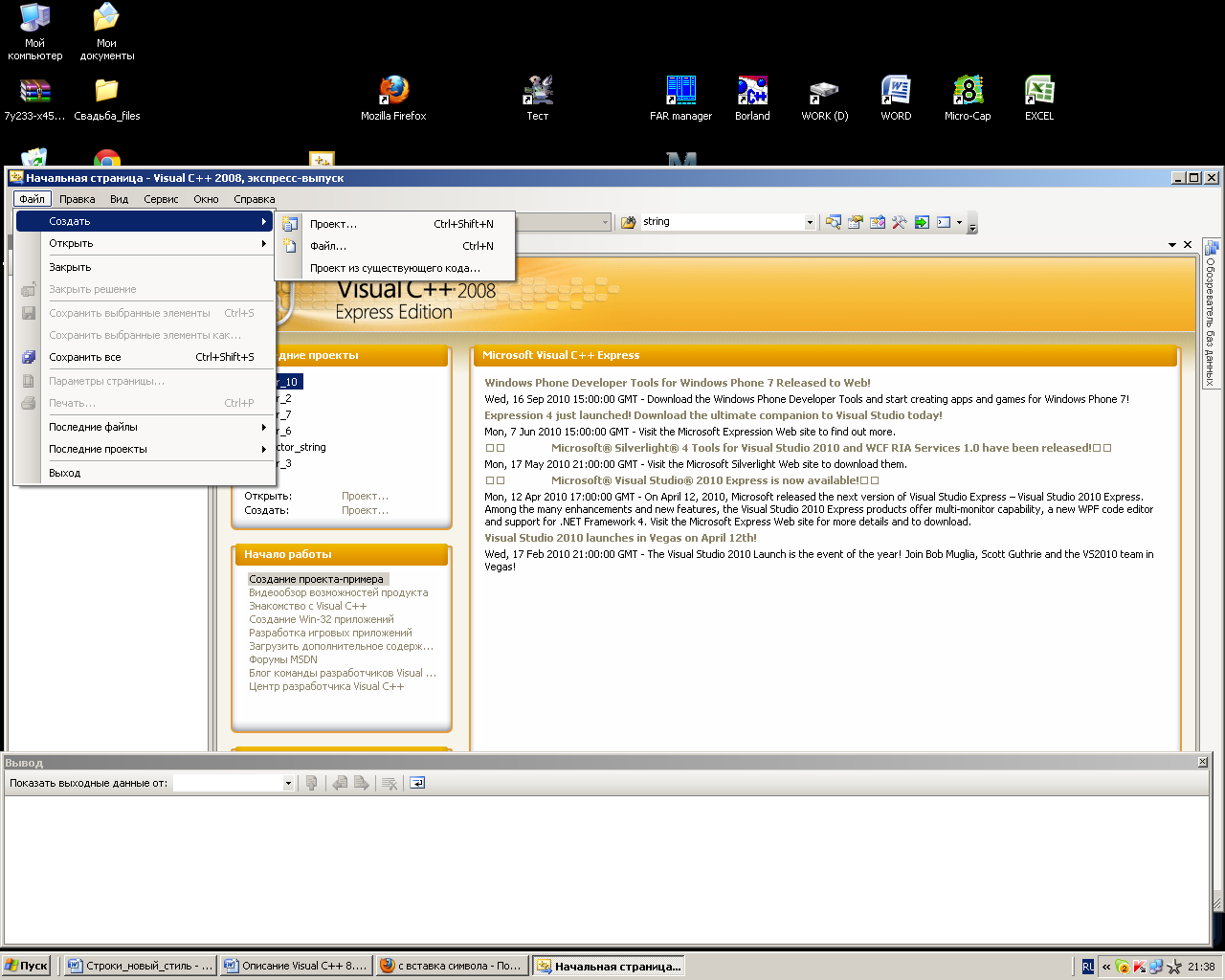This screenshot has width=1225, height=980.
Task: Select Закрыть in the File menu
Action: click(x=145, y=267)
